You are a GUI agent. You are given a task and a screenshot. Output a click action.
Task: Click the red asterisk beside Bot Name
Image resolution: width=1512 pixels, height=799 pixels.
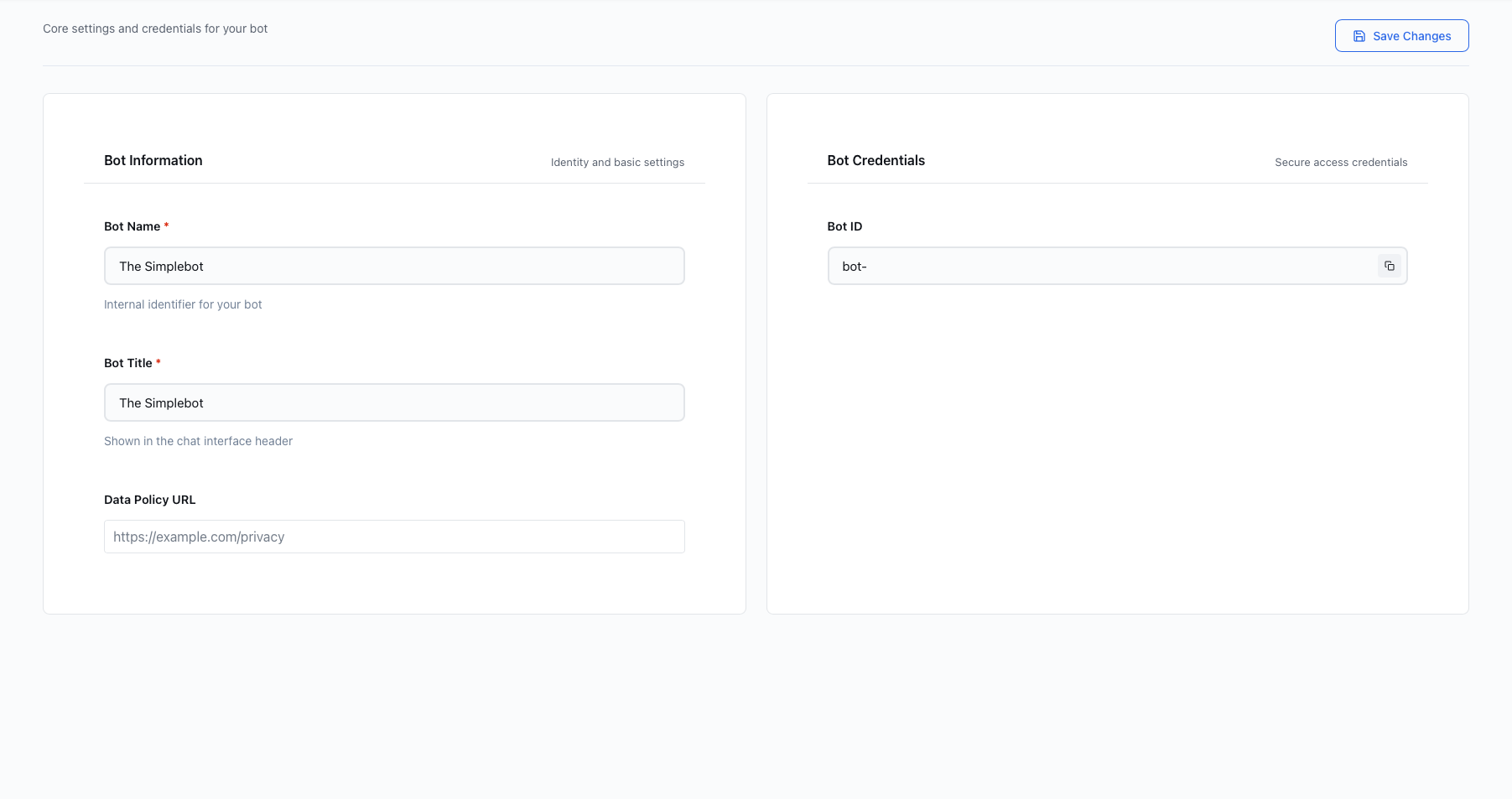pyautogui.click(x=166, y=225)
